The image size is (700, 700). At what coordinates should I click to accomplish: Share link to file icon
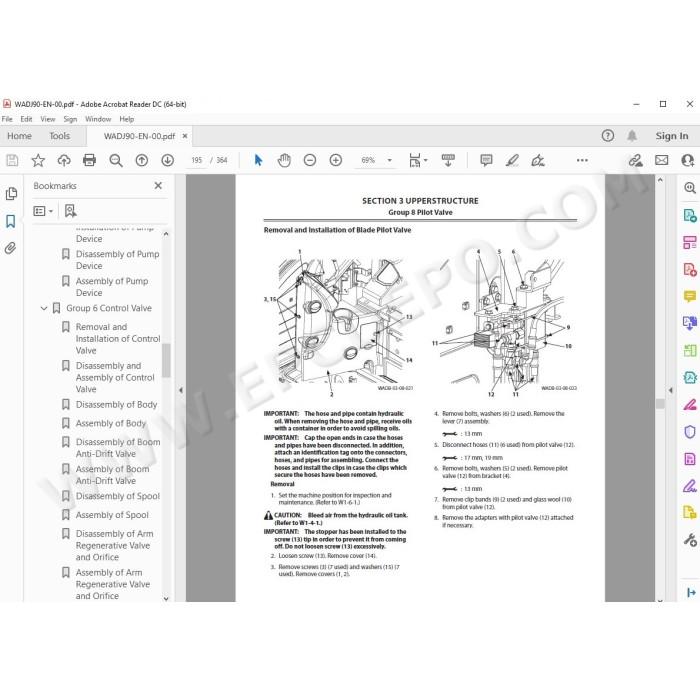pos(635,160)
